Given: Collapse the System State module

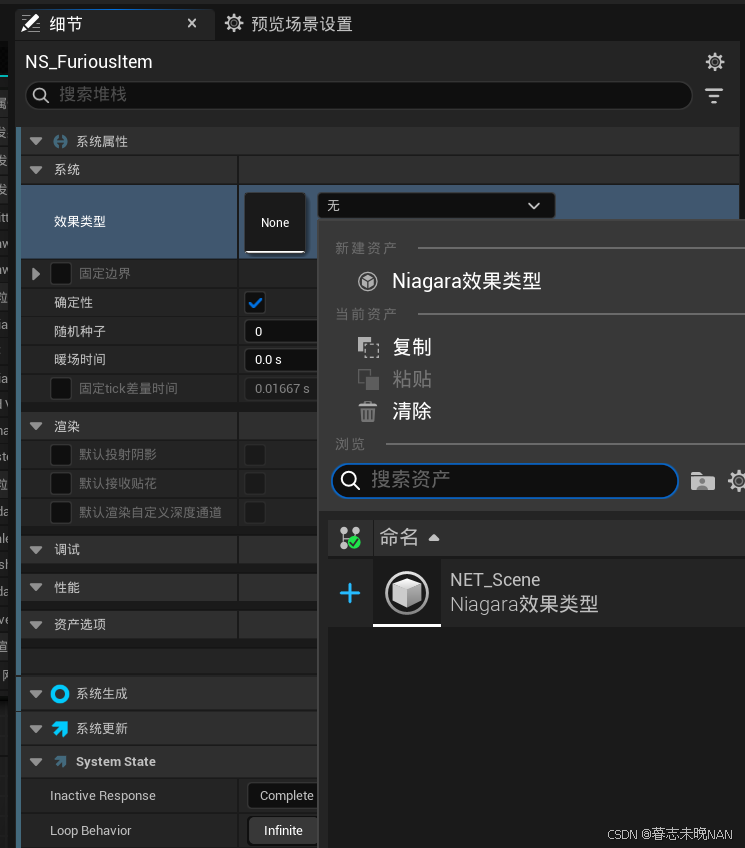Looking at the screenshot, I should [36, 761].
